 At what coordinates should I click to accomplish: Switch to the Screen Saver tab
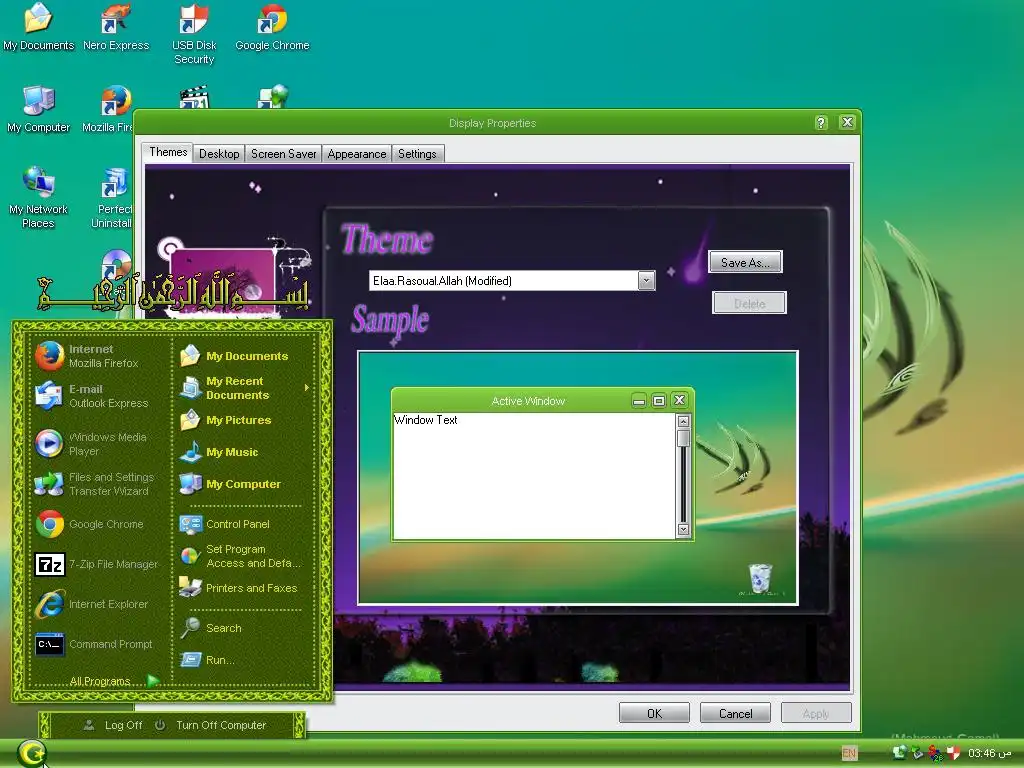pyautogui.click(x=283, y=153)
